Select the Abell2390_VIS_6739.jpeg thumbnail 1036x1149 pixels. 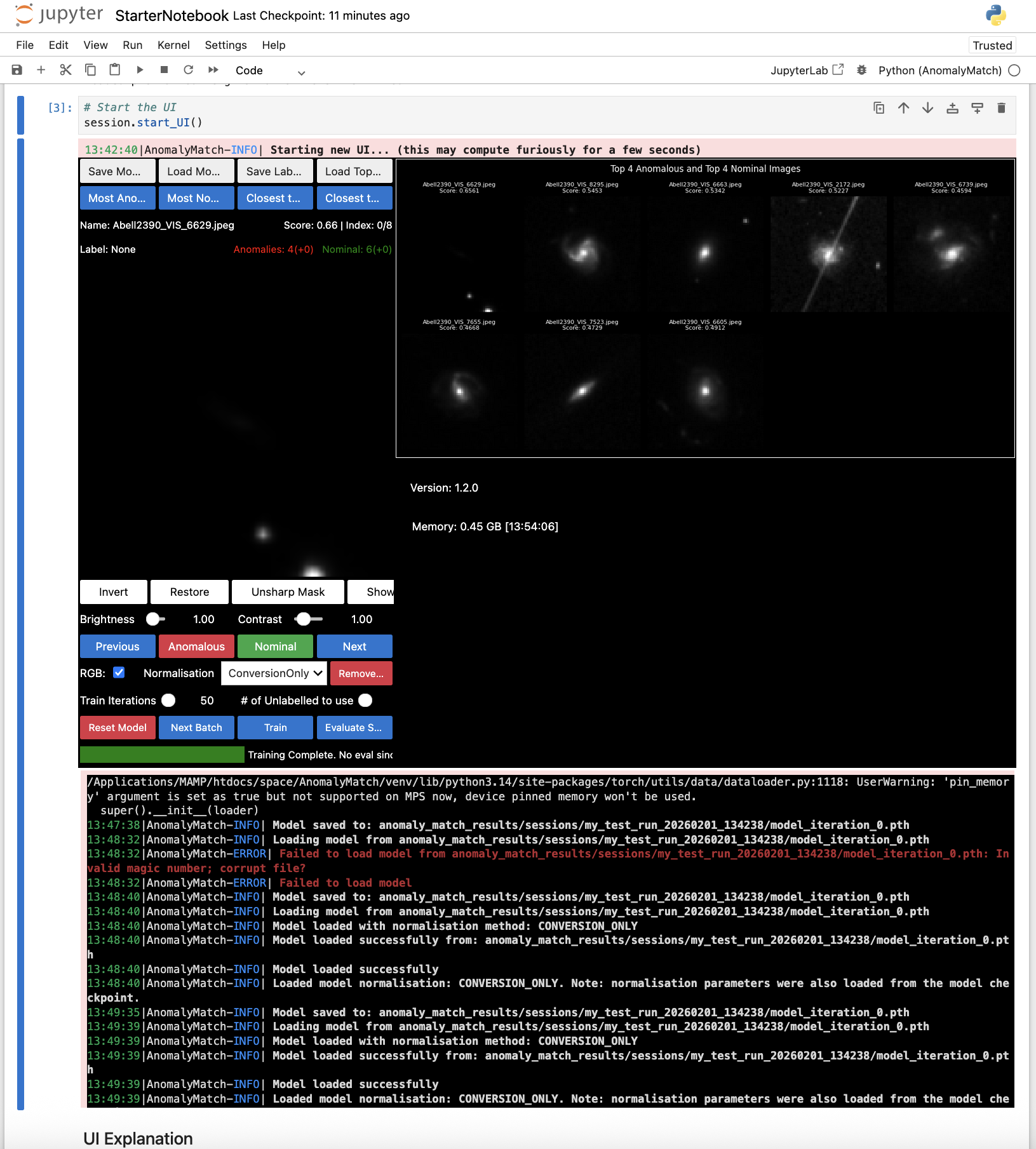pyautogui.click(x=951, y=254)
